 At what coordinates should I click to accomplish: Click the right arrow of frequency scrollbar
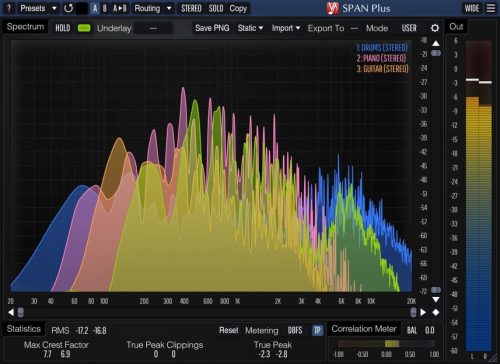[x=423, y=312]
